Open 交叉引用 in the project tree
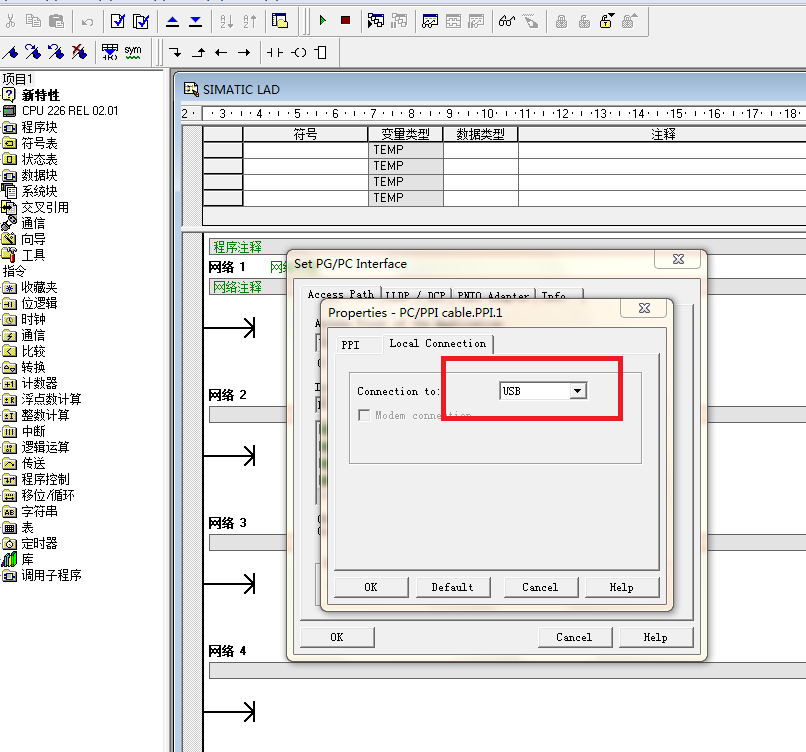 45,207
